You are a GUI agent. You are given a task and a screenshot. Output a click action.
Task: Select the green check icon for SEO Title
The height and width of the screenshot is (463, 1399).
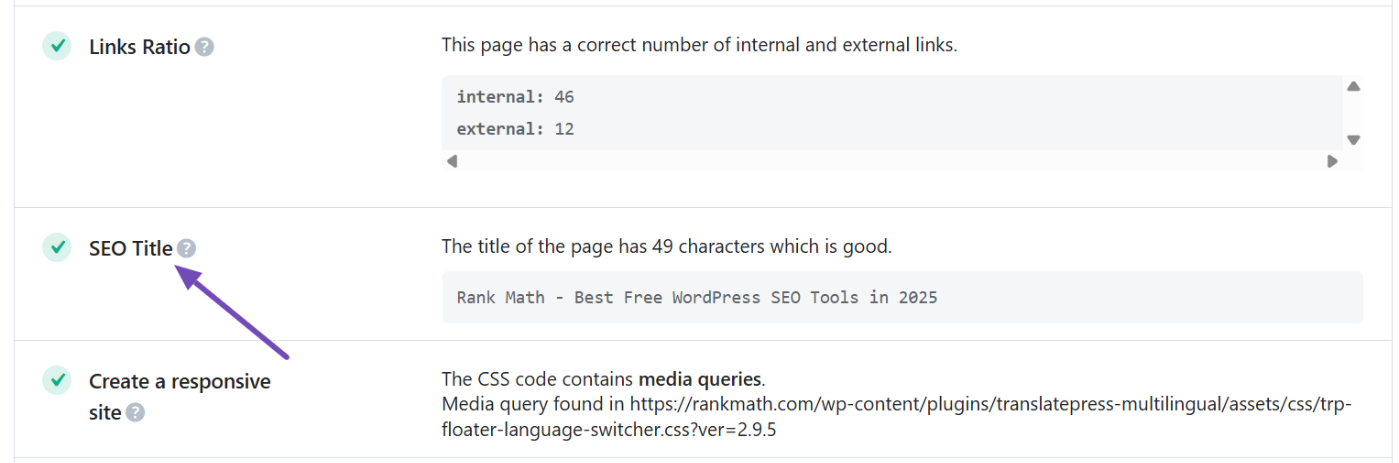point(57,248)
